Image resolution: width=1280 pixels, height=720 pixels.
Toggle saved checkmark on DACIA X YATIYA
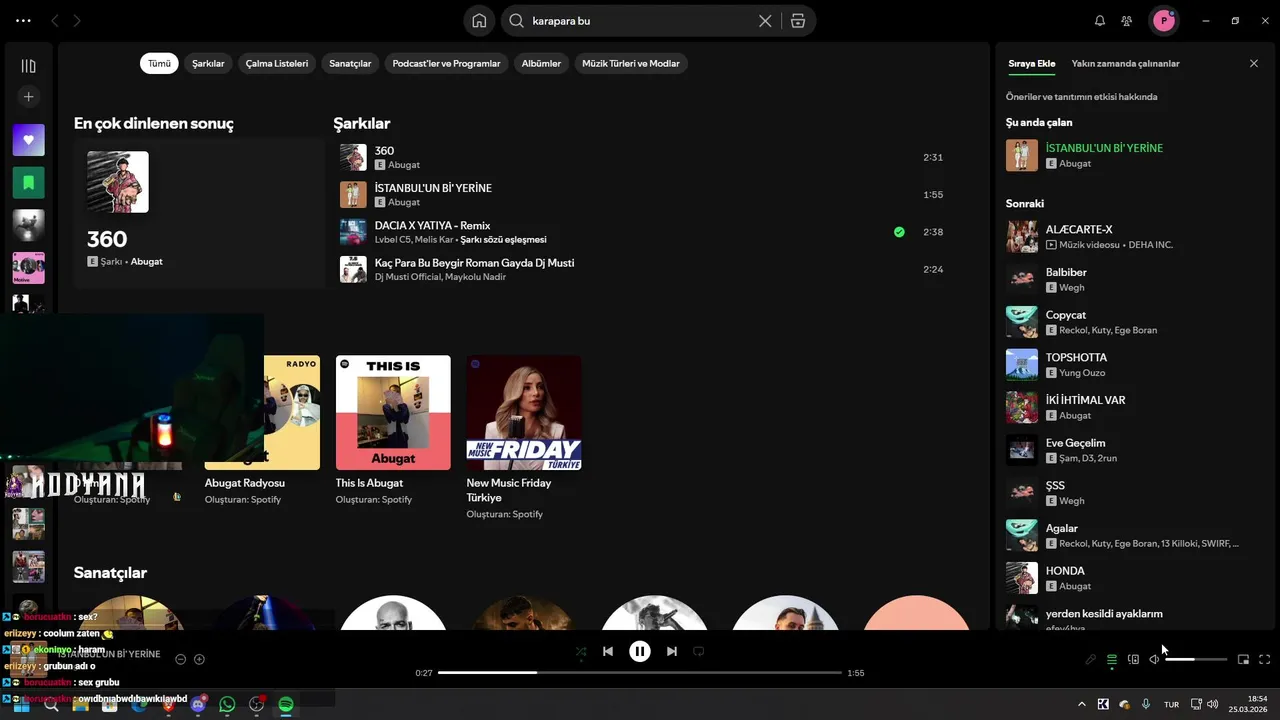coord(899,232)
